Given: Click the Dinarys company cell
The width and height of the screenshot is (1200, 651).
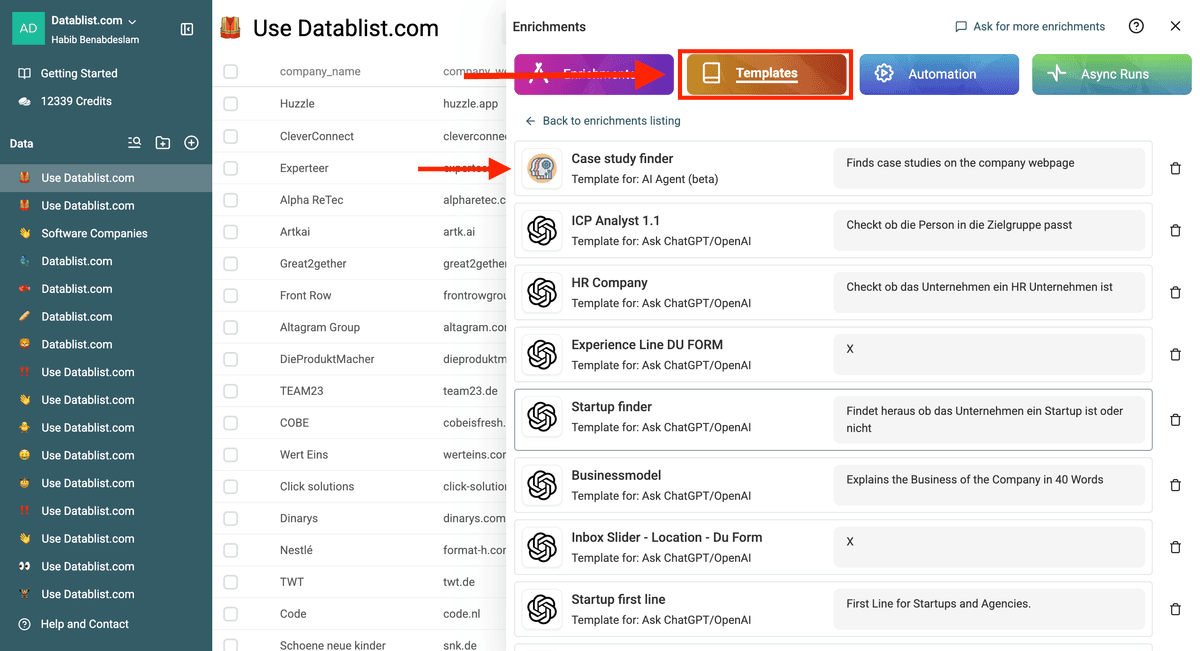Looking at the screenshot, I should 301,518.
